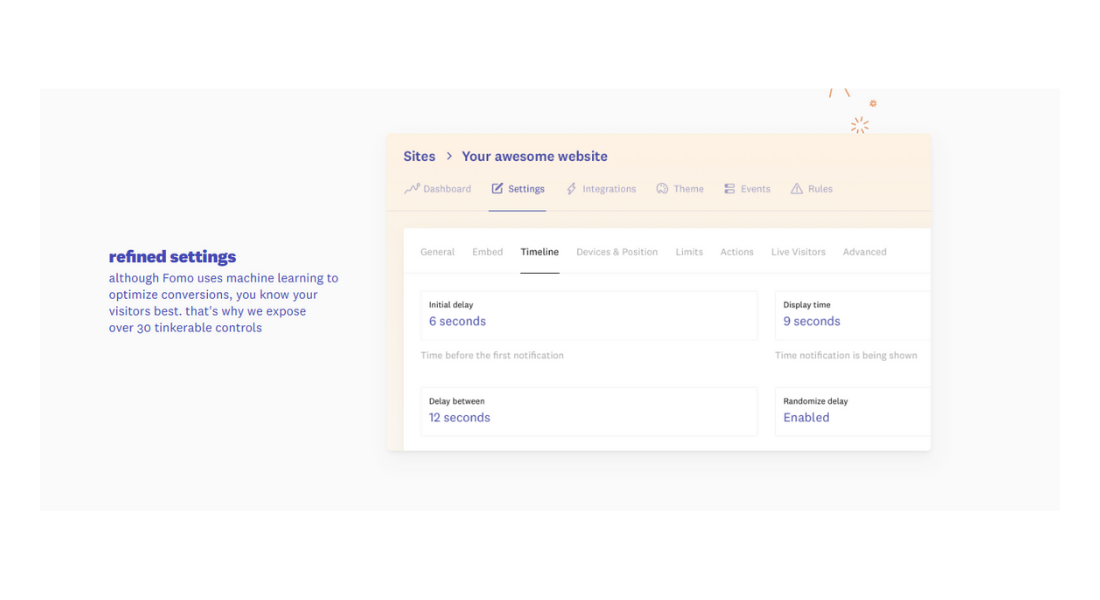Image resolution: width=1100 pixels, height=600 pixels.
Task: Switch to the Limits tab
Action: pos(689,252)
